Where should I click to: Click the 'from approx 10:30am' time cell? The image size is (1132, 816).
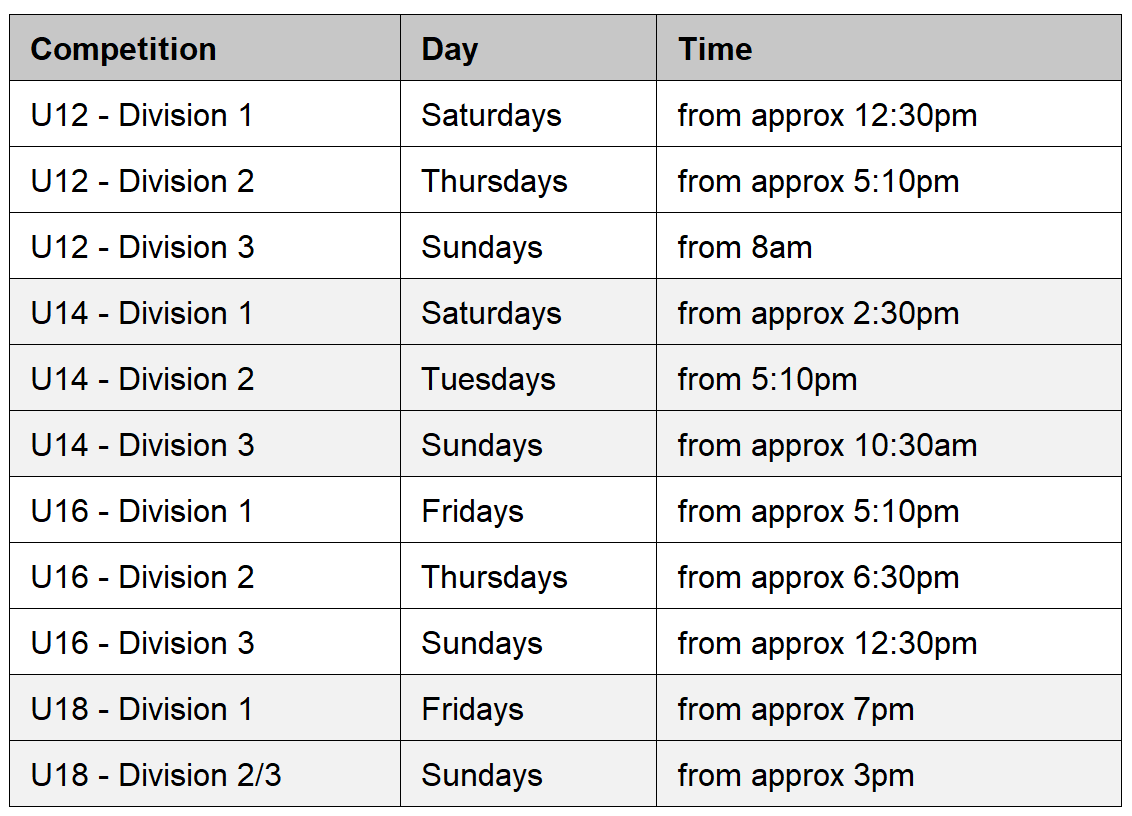tap(889, 444)
